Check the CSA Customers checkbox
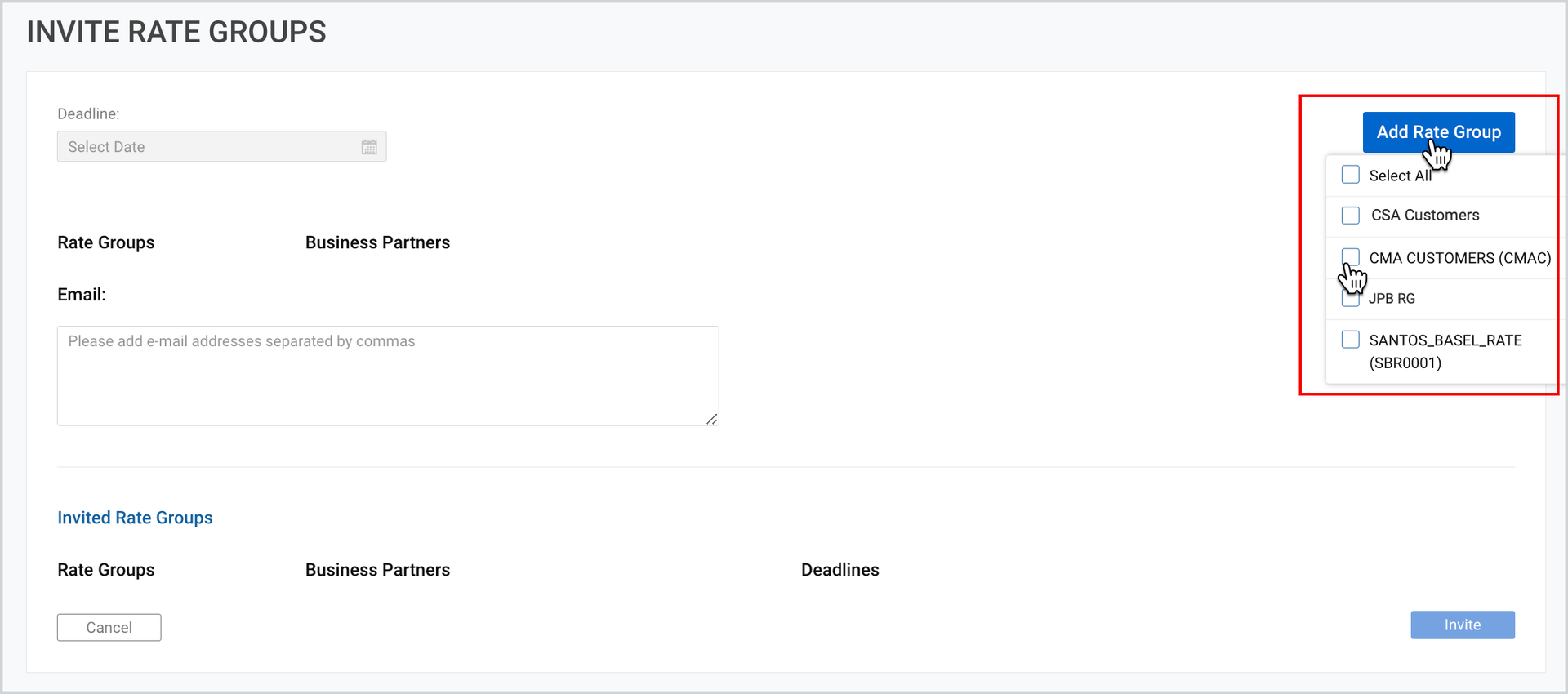The height and width of the screenshot is (694, 1568). click(x=1351, y=215)
